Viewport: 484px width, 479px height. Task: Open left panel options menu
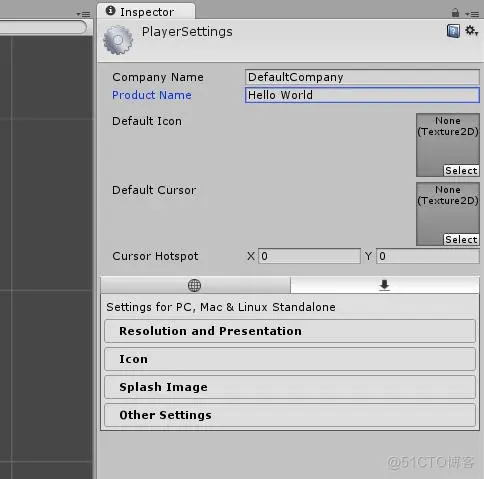click(83, 14)
